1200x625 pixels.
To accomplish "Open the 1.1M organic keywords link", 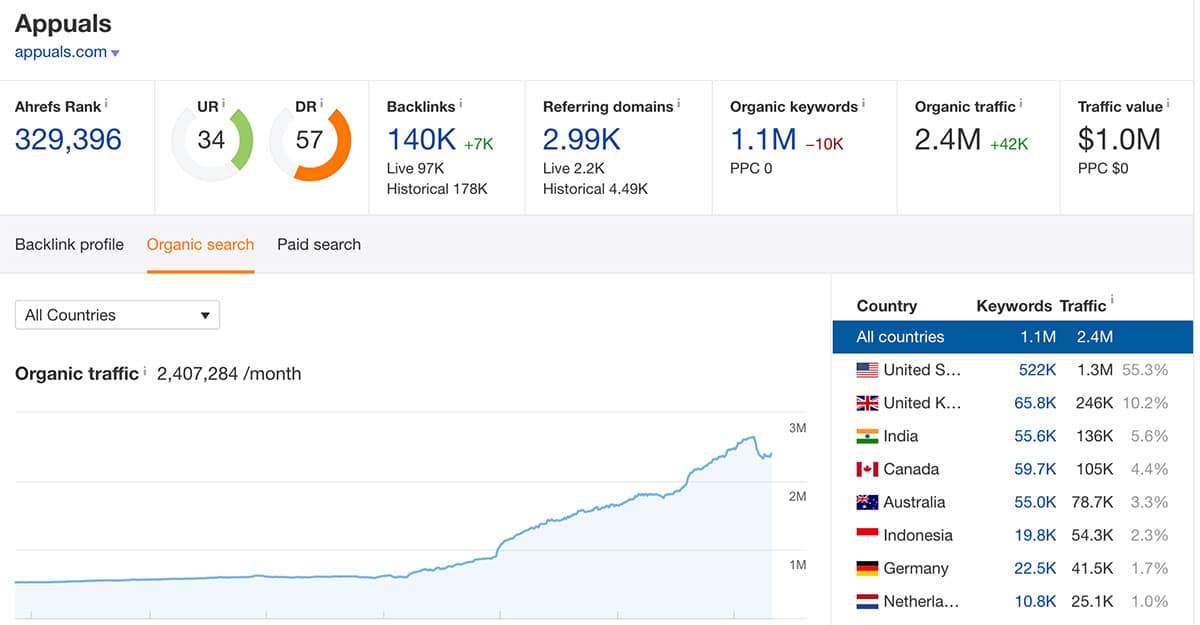I will pyautogui.click(x=763, y=139).
